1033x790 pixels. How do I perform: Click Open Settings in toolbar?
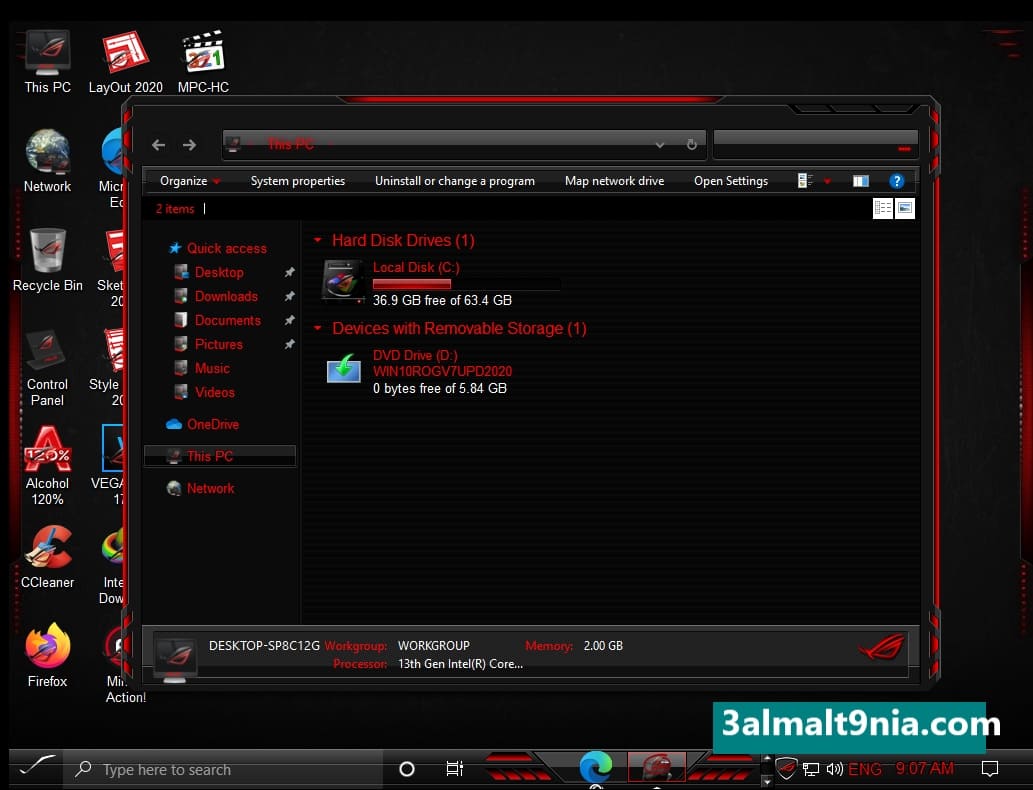click(x=731, y=181)
